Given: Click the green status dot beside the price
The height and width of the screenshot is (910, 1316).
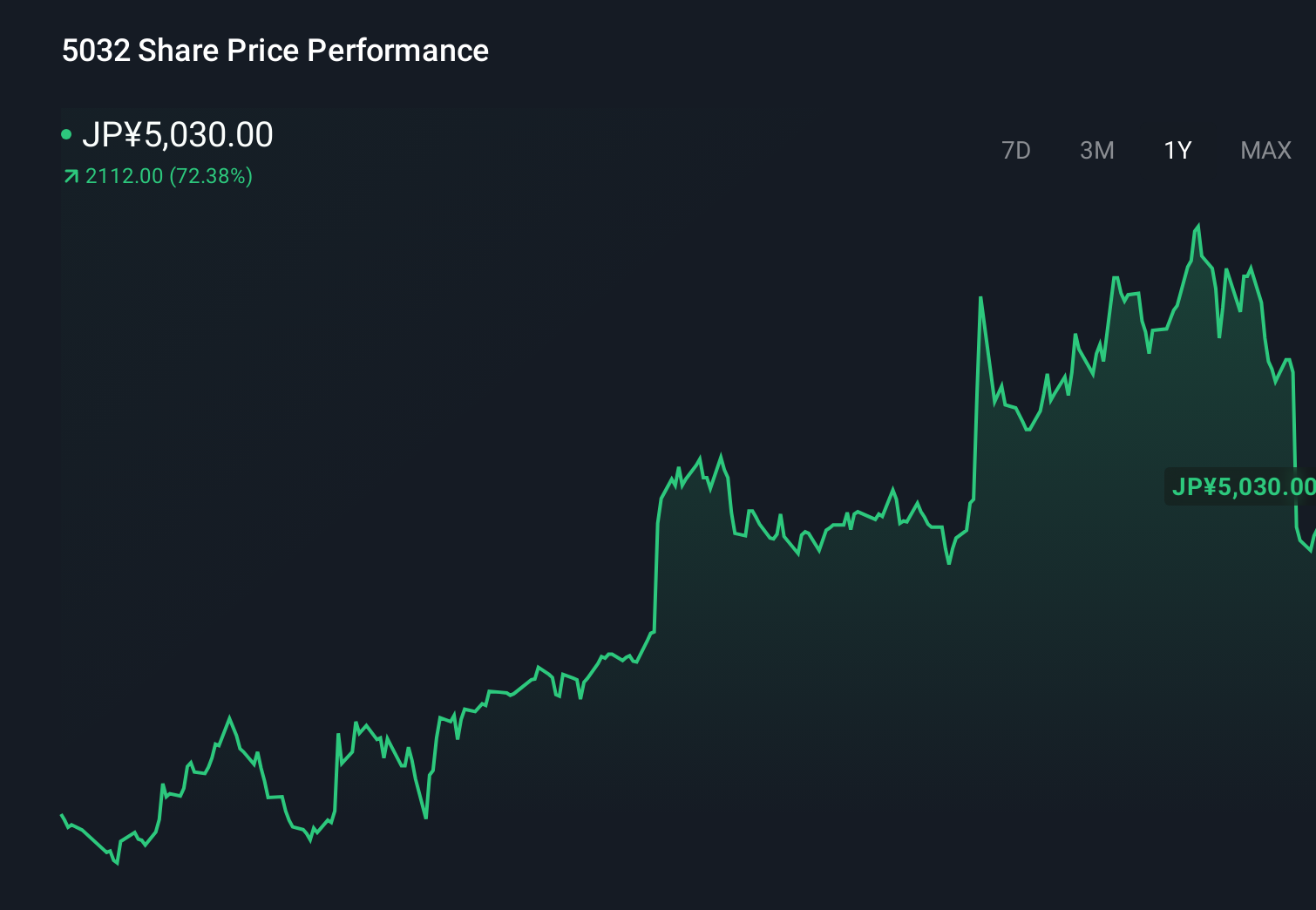Looking at the screenshot, I should [x=68, y=134].
